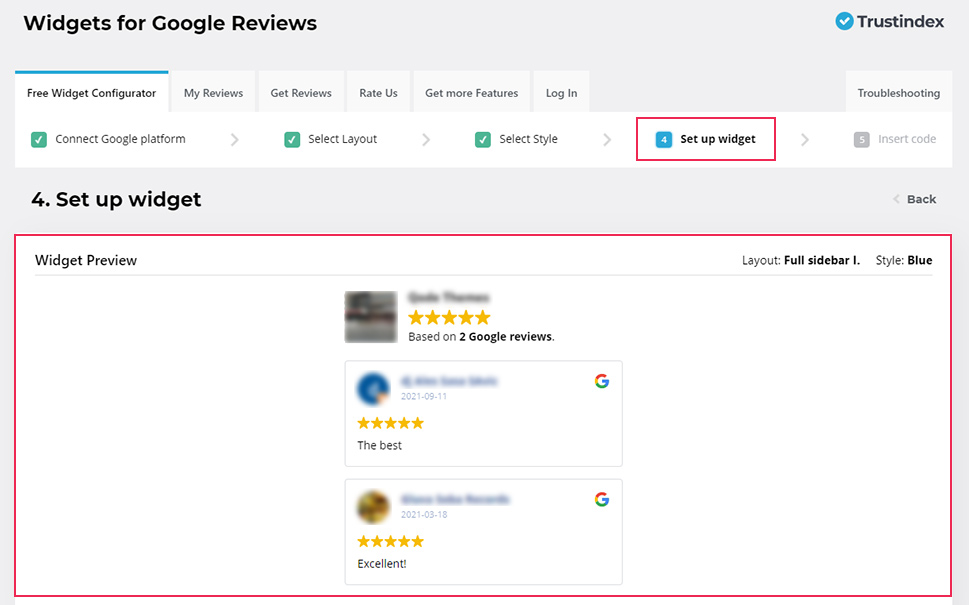Image resolution: width=969 pixels, height=605 pixels.
Task: Click the review text Excellent!
Action: (382, 564)
